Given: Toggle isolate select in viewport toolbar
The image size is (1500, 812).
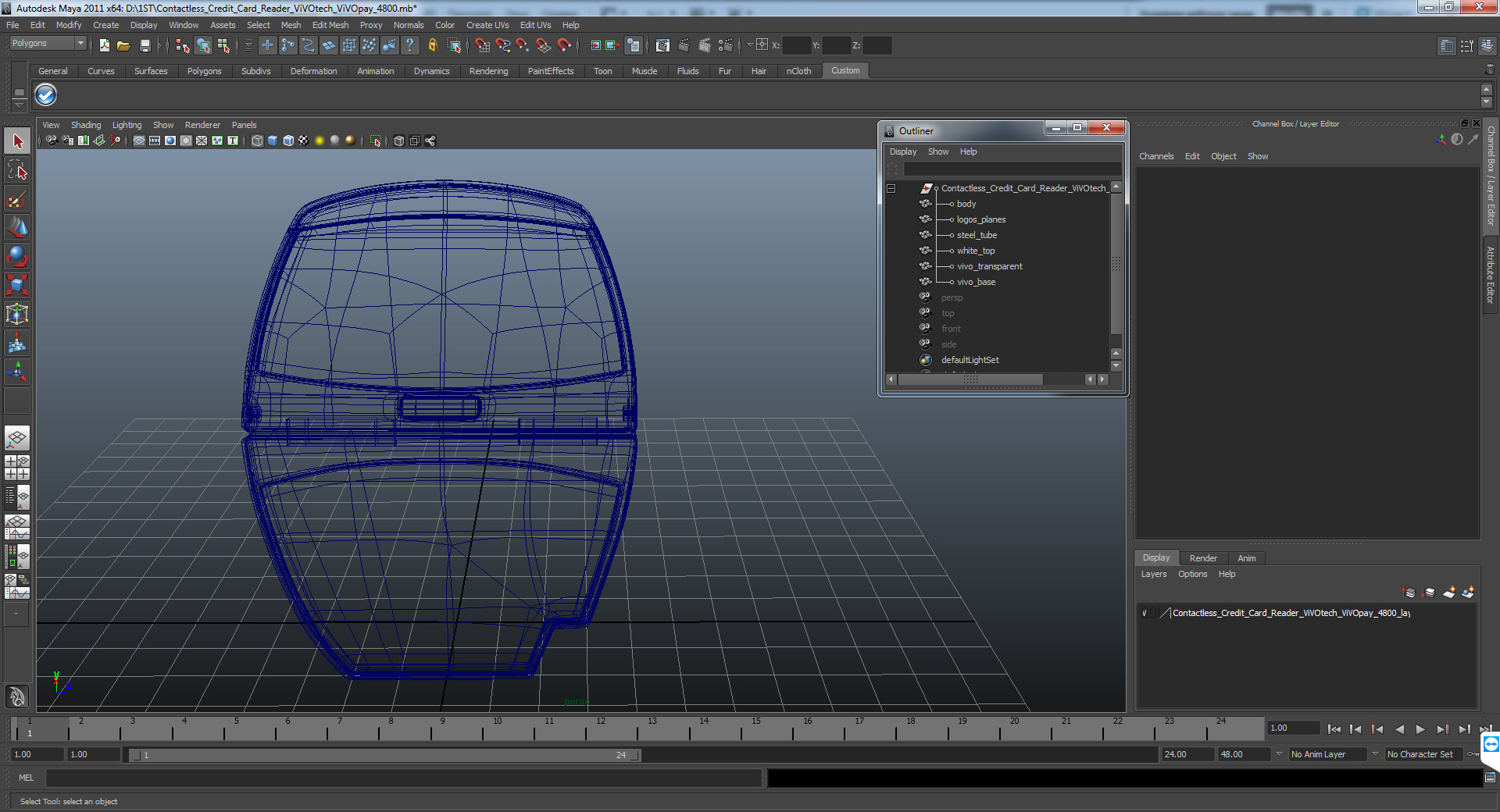Looking at the screenshot, I should pyautogui.click(x=376, y=141).
